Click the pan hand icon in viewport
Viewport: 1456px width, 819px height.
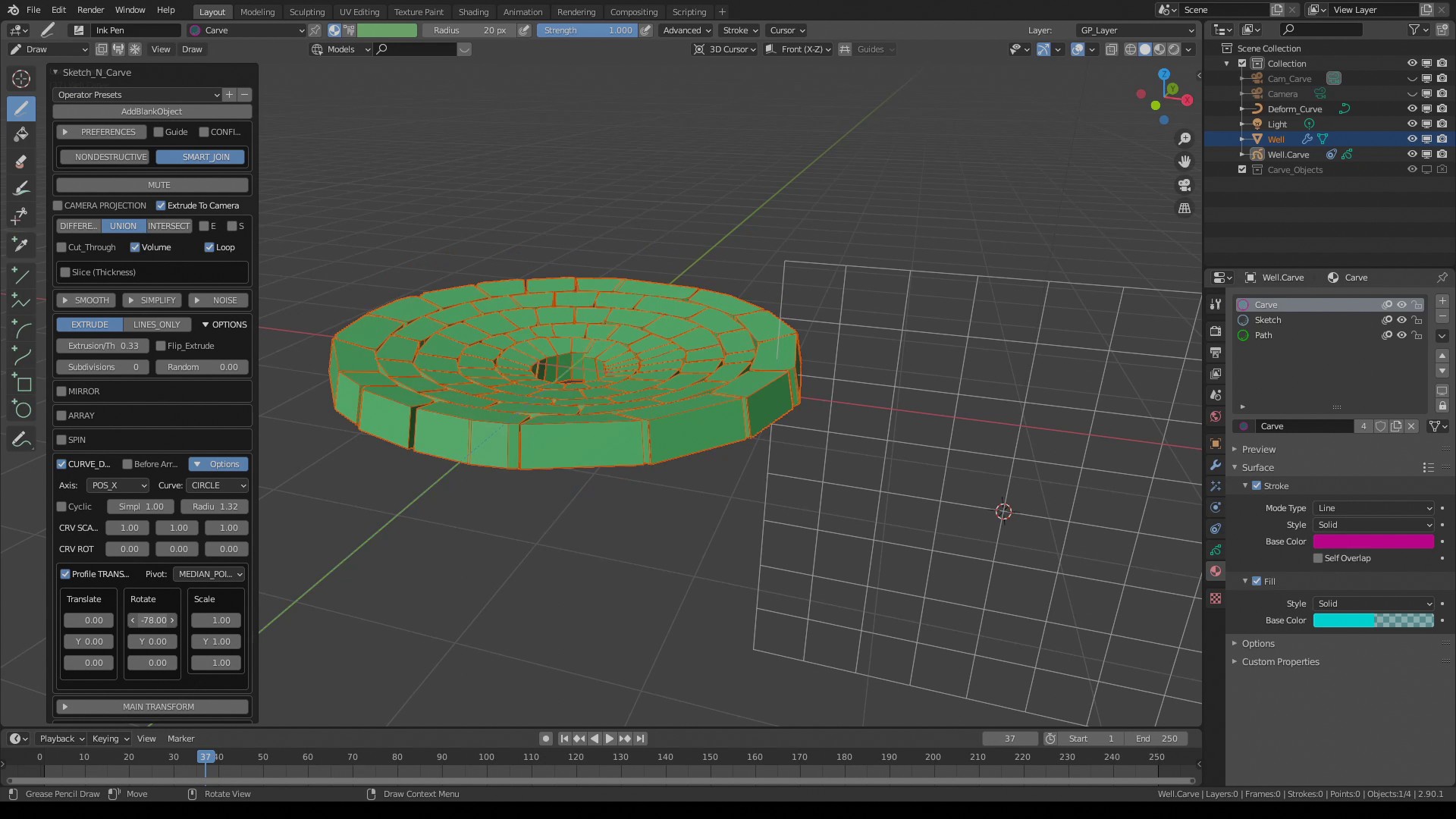(1184, 162)
